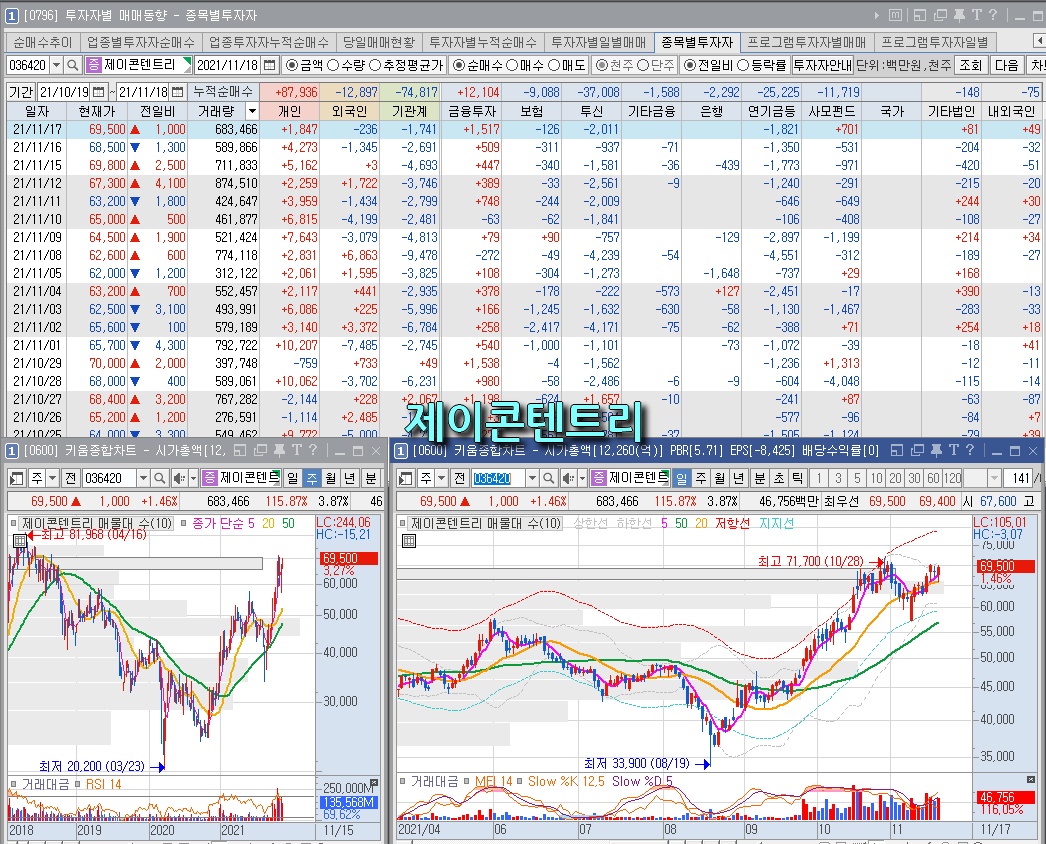Click the T font icon in right chart title bar
1046x844 pixels.
(x=953, y=450)
